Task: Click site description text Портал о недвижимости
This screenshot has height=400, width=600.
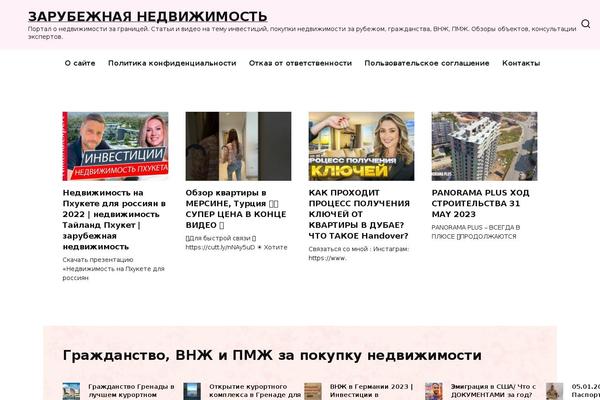Action: click(302, 33)
